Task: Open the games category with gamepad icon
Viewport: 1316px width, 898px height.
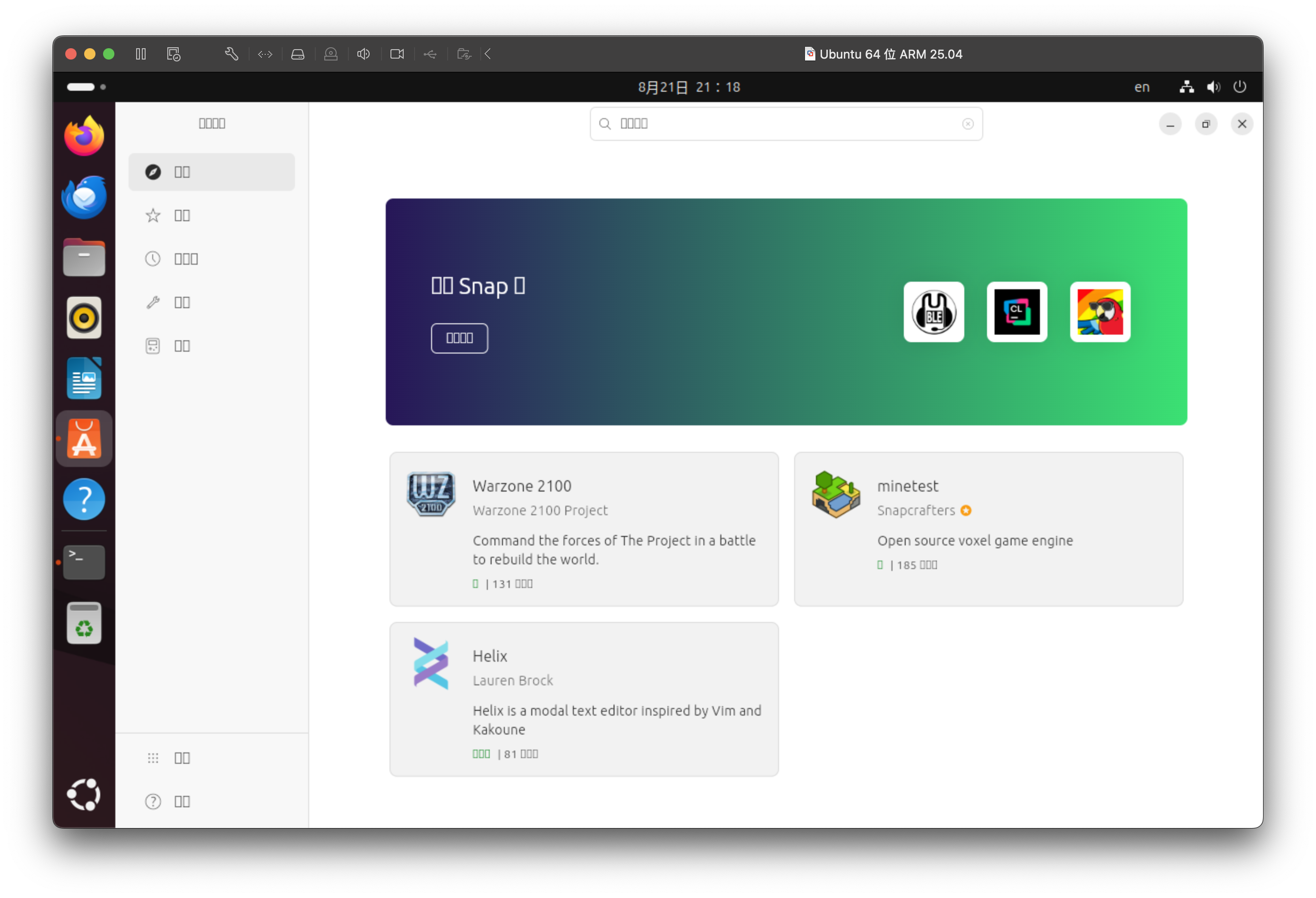Action: 211,346
